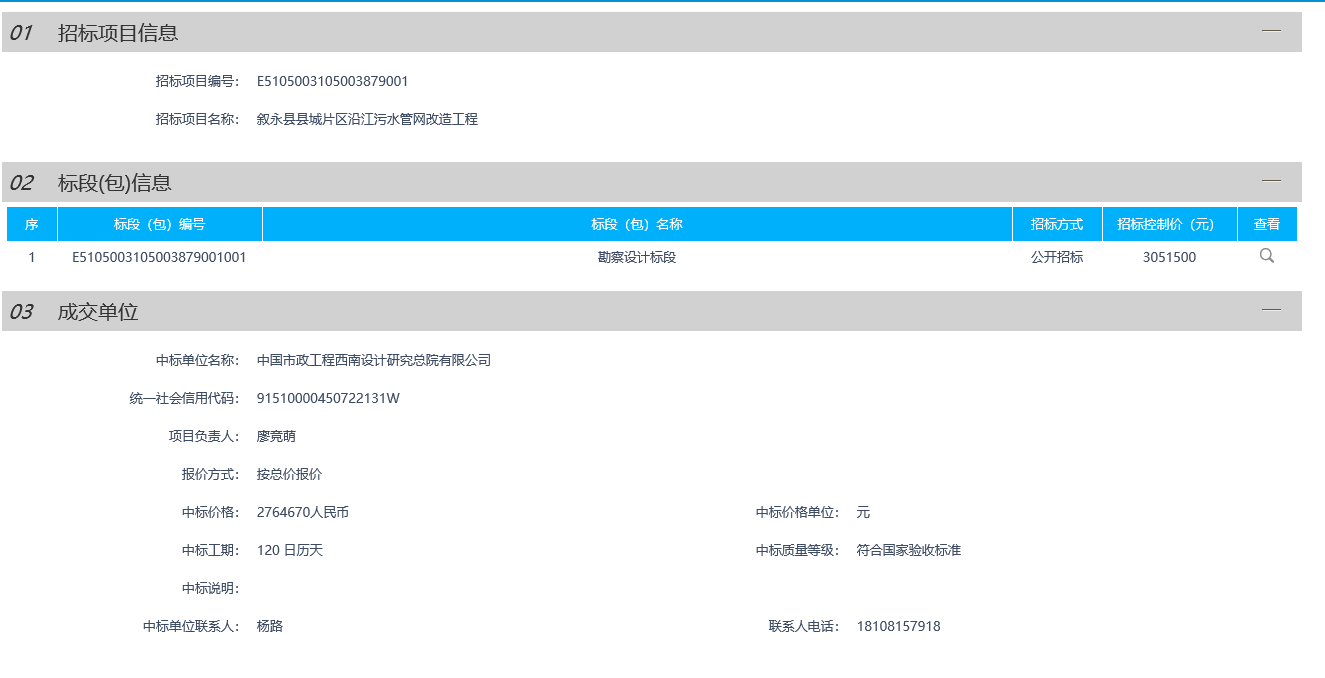Click the credit code 91510000450722131W
This screenshot has width=1325, height=678.
coord(328,398)
